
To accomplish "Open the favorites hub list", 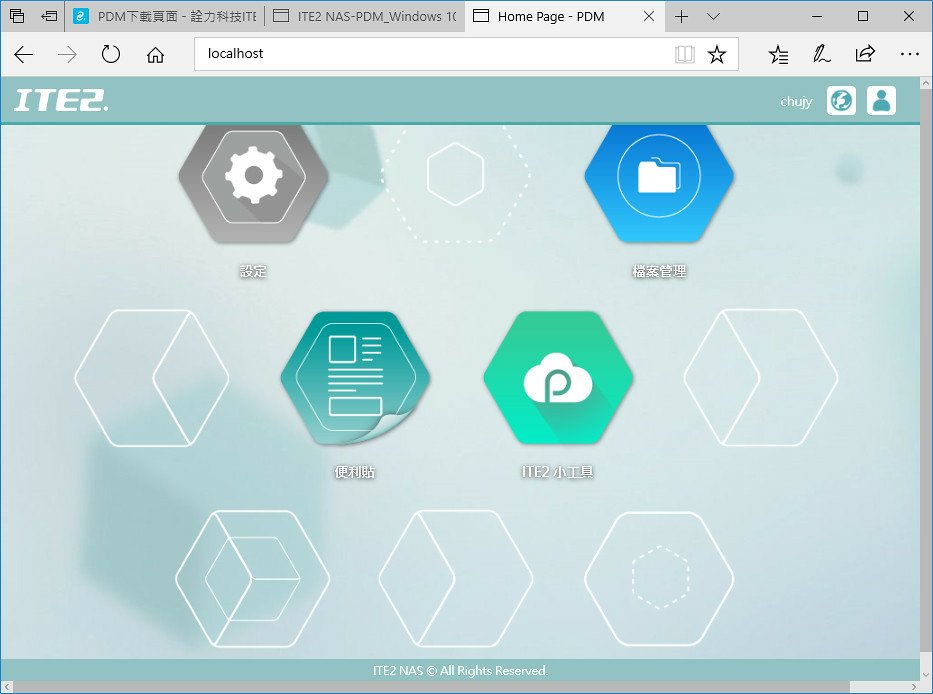I will pos(778,55).
